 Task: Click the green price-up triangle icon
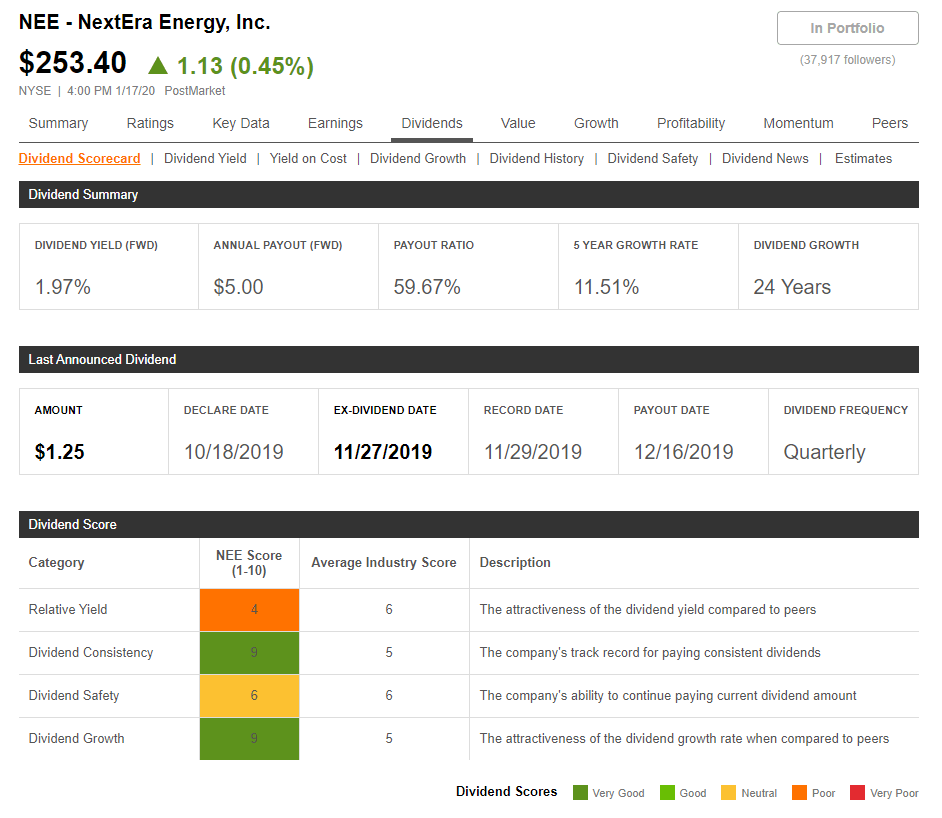(x=158, y=66)
